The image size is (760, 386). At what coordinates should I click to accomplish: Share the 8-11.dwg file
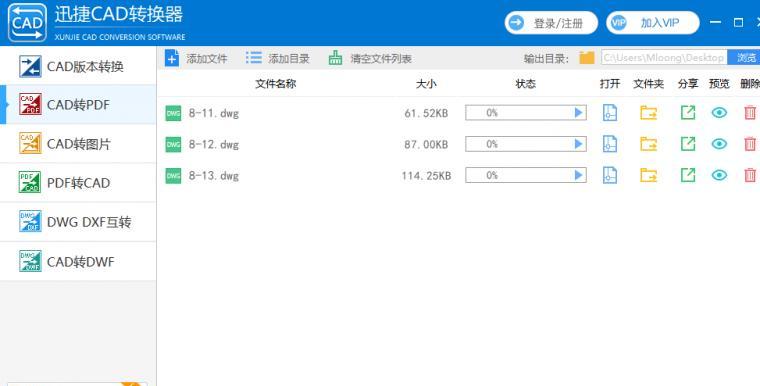pyautogui.click(x=688, y=113)
